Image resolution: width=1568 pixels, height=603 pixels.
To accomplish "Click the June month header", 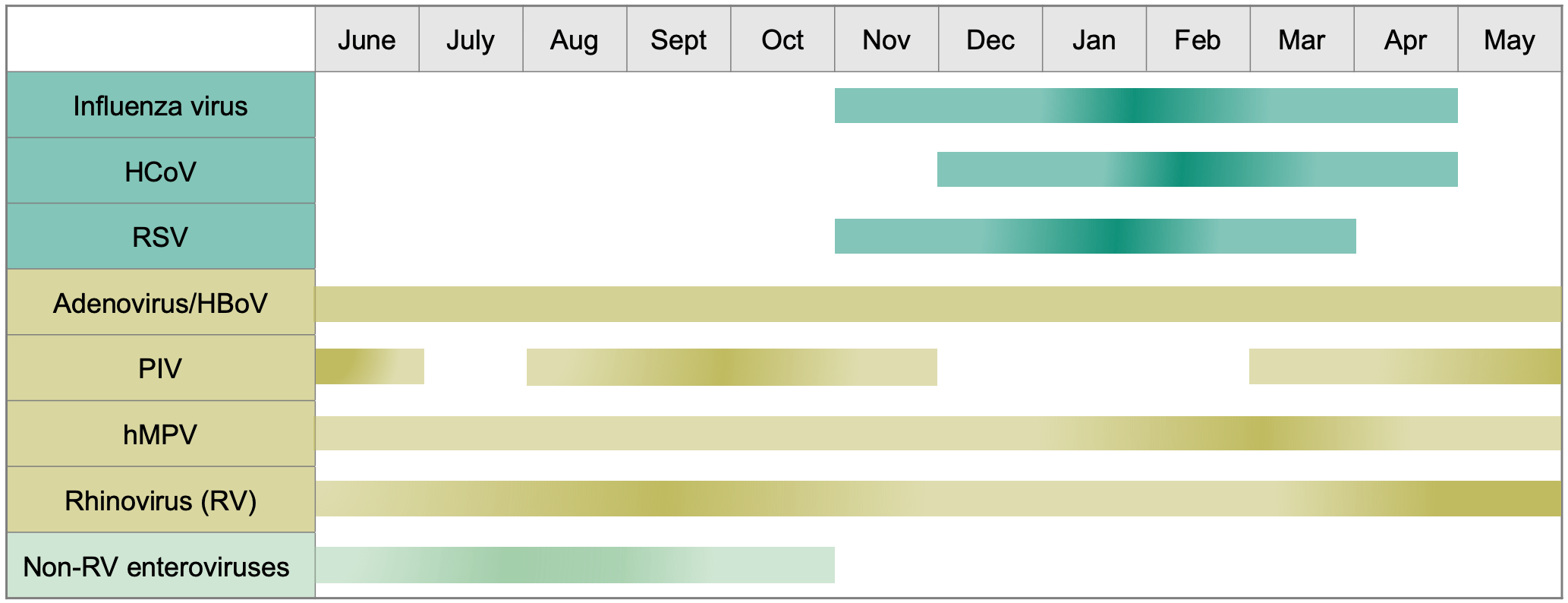I will click(x=367, y=39).
